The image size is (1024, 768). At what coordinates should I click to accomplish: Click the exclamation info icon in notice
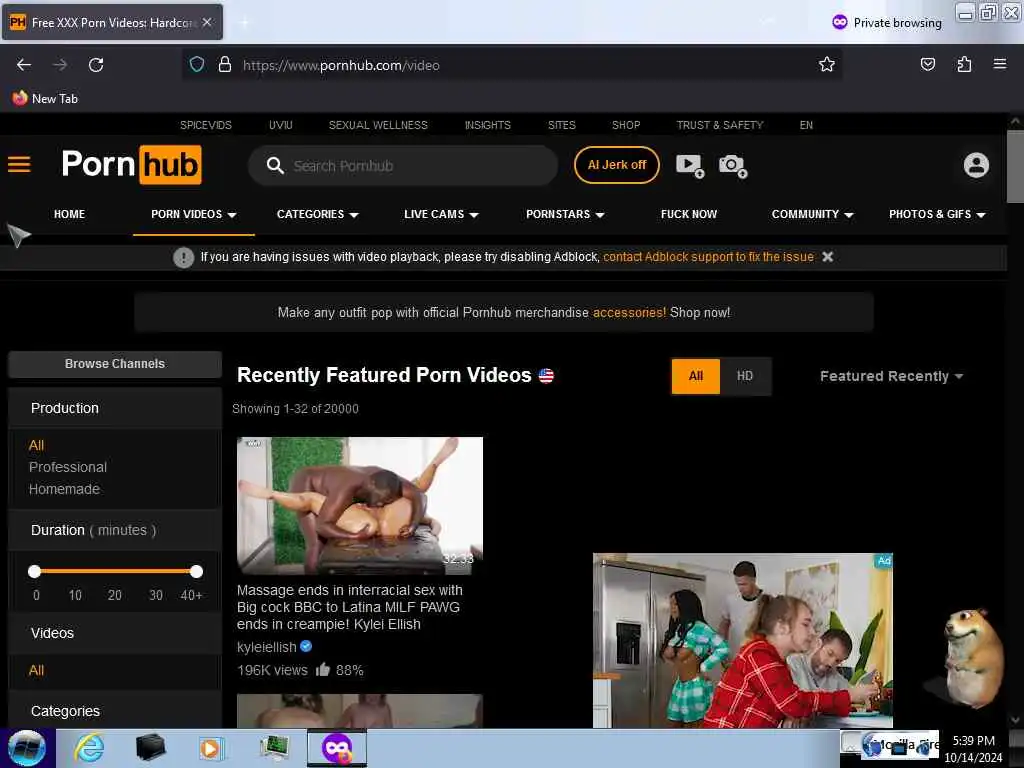pos(184,257)
